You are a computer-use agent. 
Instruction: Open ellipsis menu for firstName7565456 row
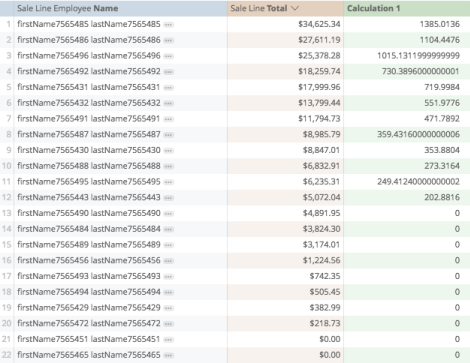(x=169, y=261)
